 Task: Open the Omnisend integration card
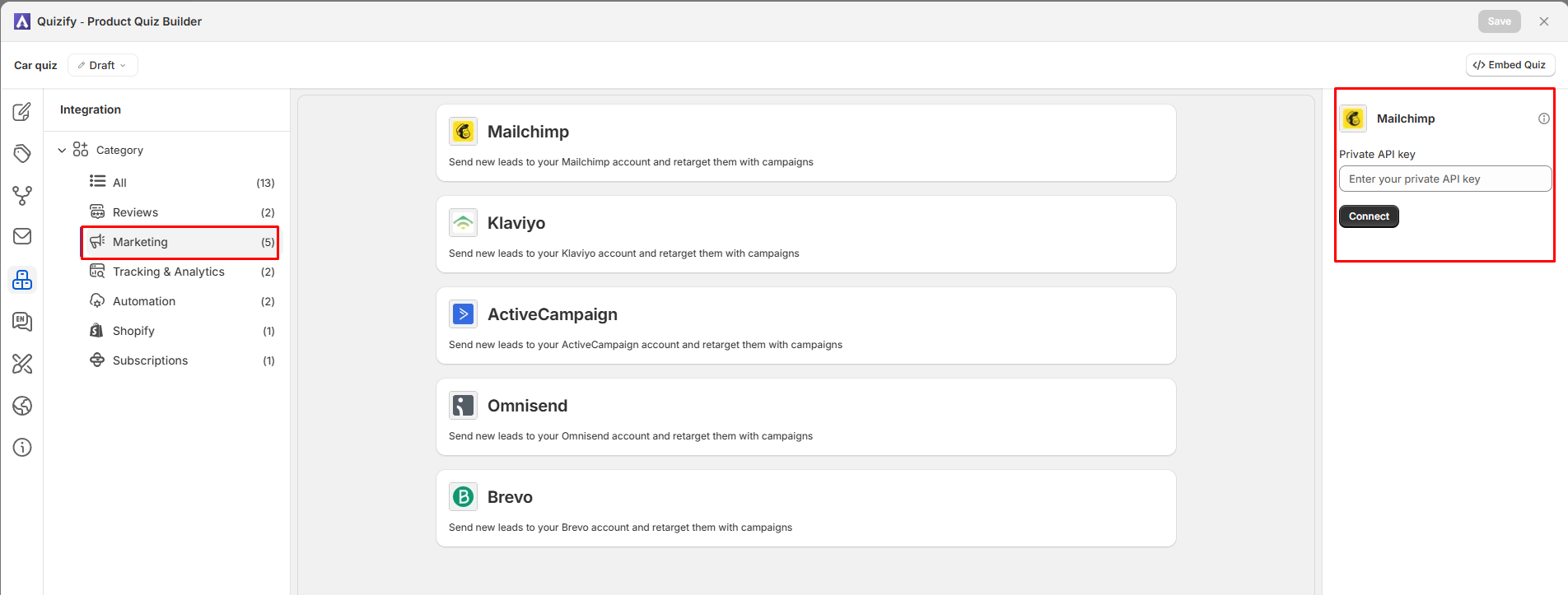(806, 417)
